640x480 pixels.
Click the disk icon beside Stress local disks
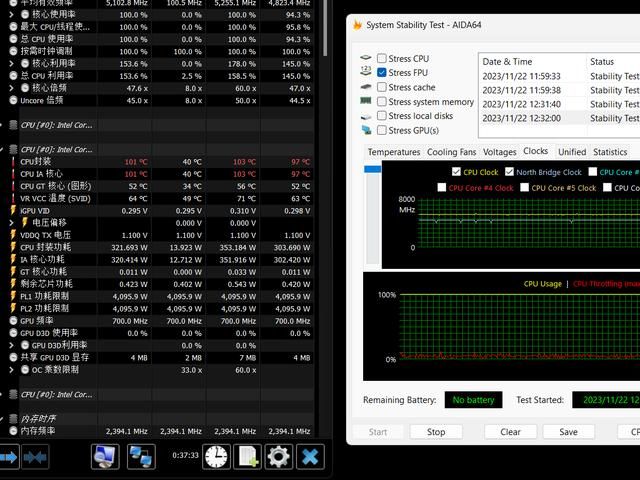366,116
